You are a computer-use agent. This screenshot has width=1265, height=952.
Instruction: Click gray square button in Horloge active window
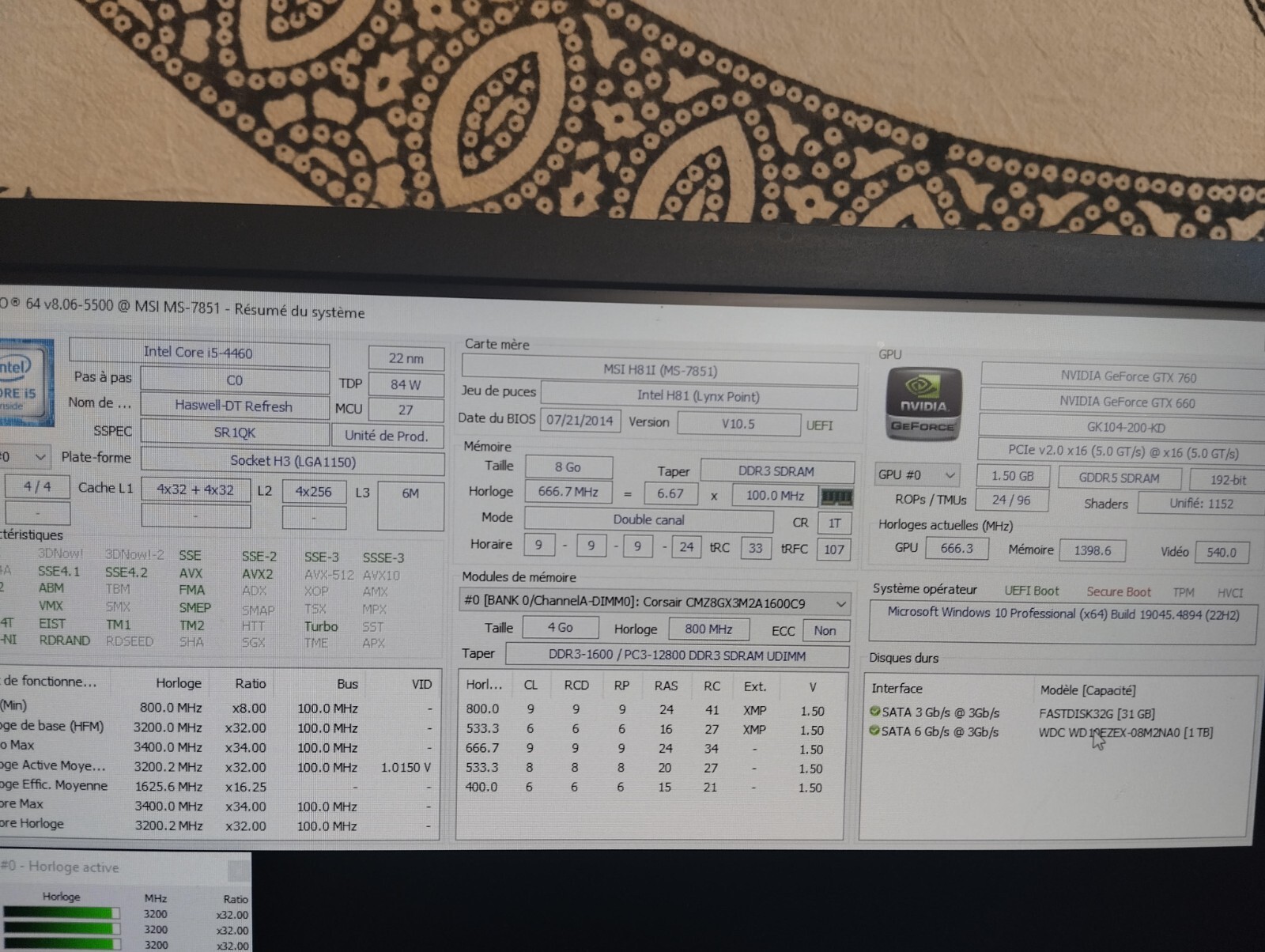coord(237,871)
